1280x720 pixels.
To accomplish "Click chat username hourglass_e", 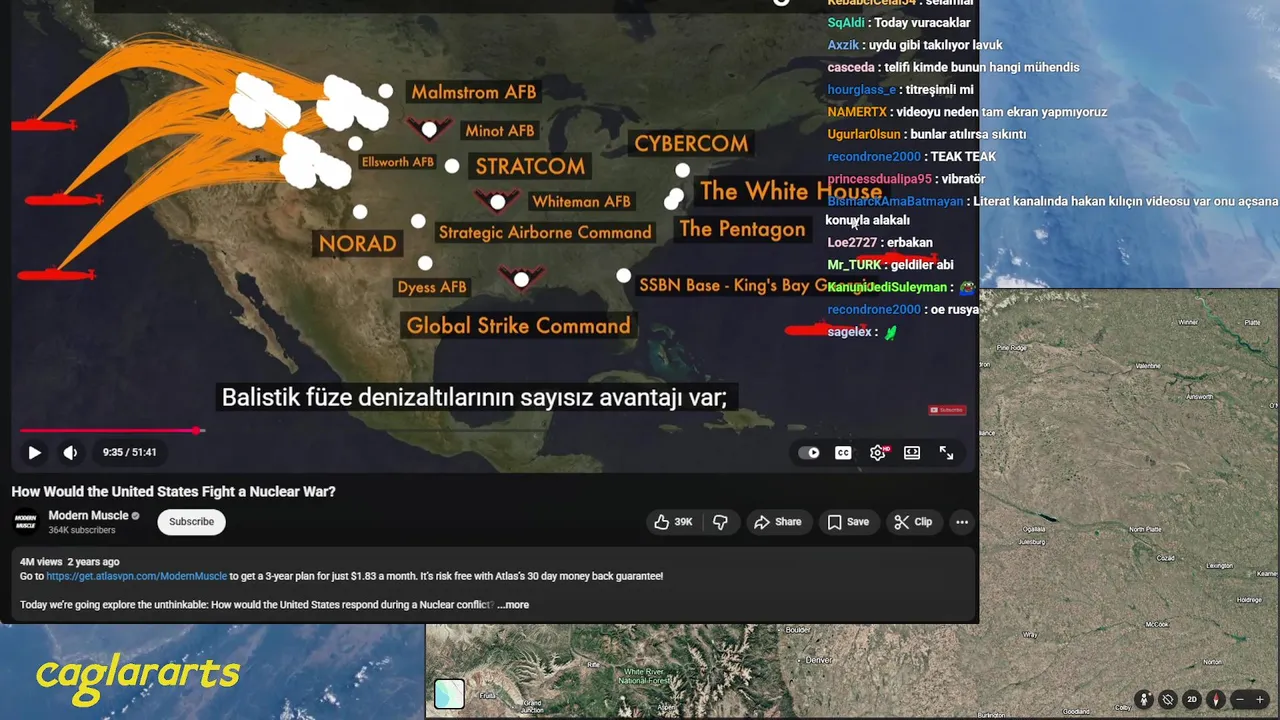I will [862, 90].
